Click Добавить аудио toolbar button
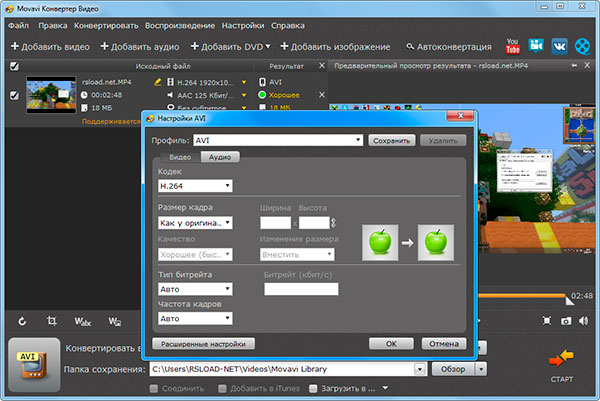Screen dimensions: 600x401 click(140, 47)
